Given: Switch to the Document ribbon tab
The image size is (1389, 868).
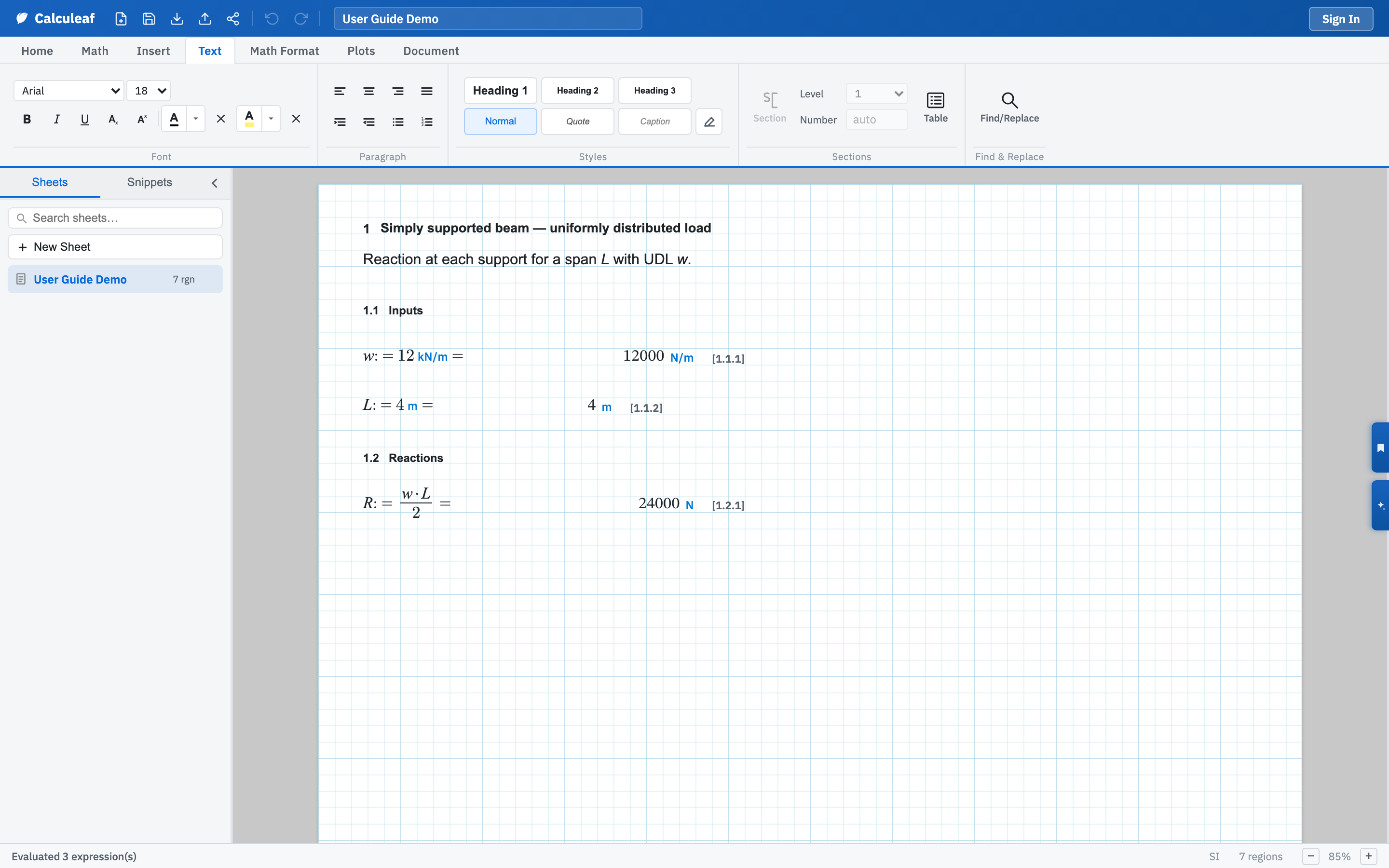Looking at the screenshot, I should pos(431,51).
